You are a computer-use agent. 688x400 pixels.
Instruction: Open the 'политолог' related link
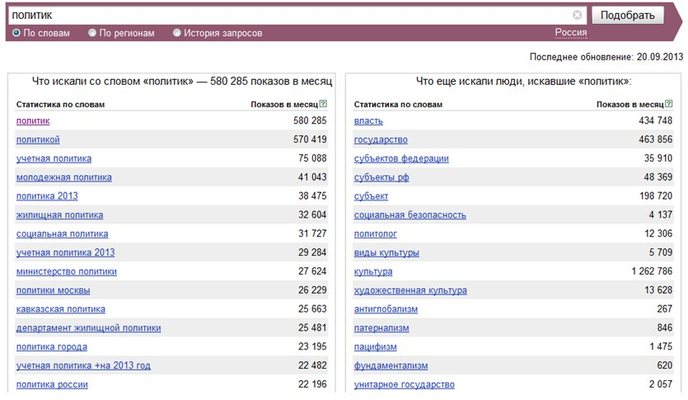(x=376, y=234)
